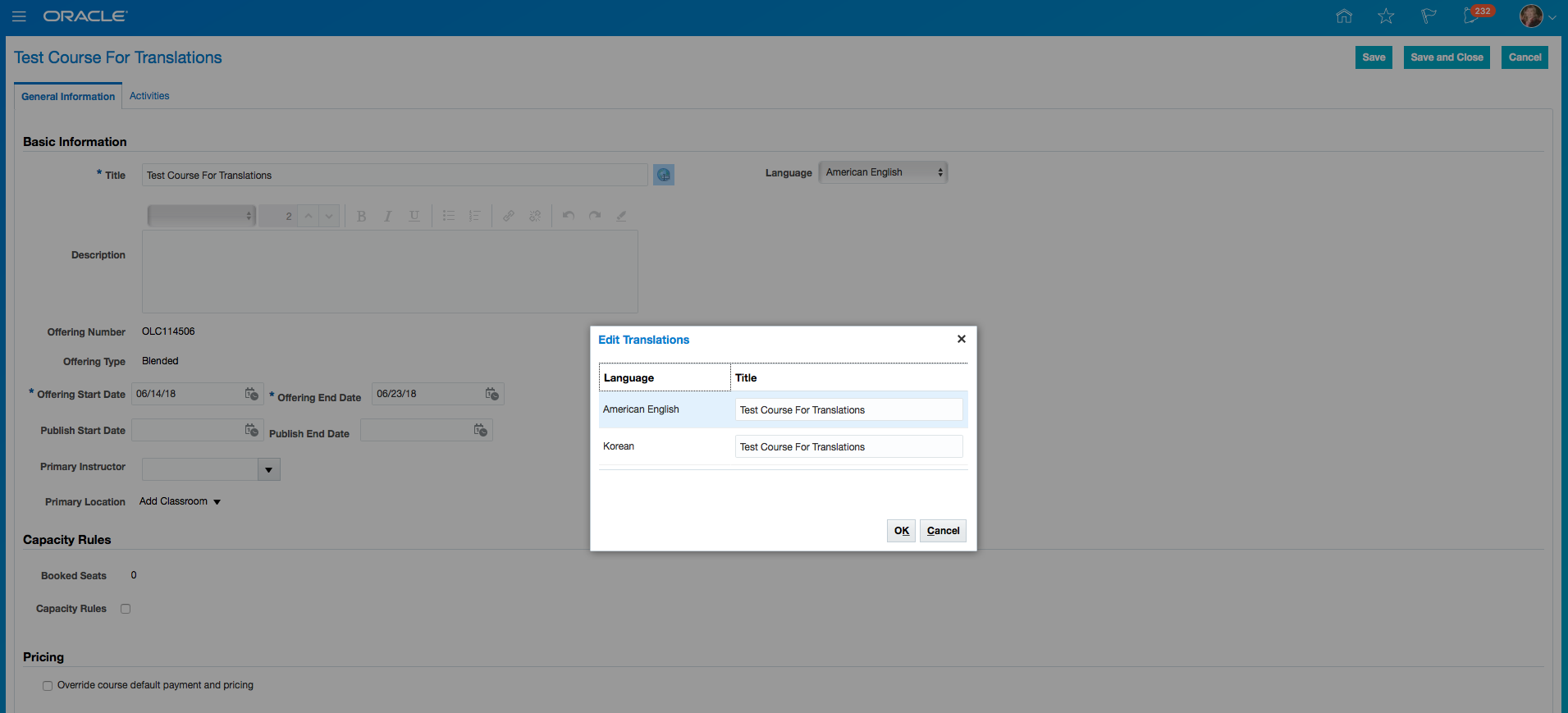Viewport: 1568px width, 713px height.
Task: Open the navigation hamburger menu
Action: [x=19, y=16]
